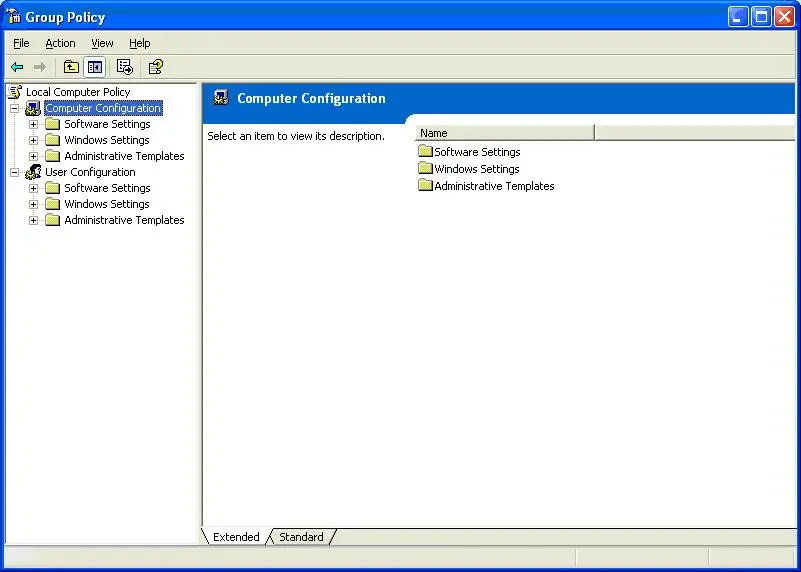Click the Export List toolbar icon
801x572 pixels.
coord(124,67)
